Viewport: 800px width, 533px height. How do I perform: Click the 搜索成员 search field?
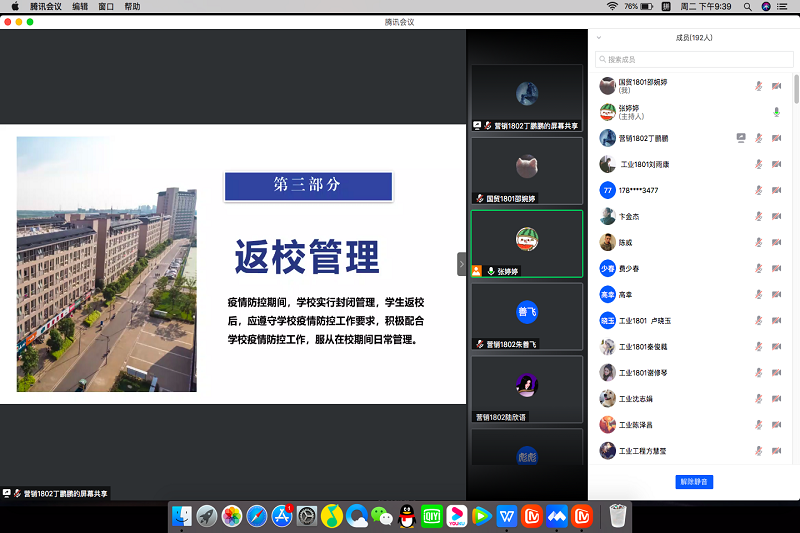click(694, 59)
